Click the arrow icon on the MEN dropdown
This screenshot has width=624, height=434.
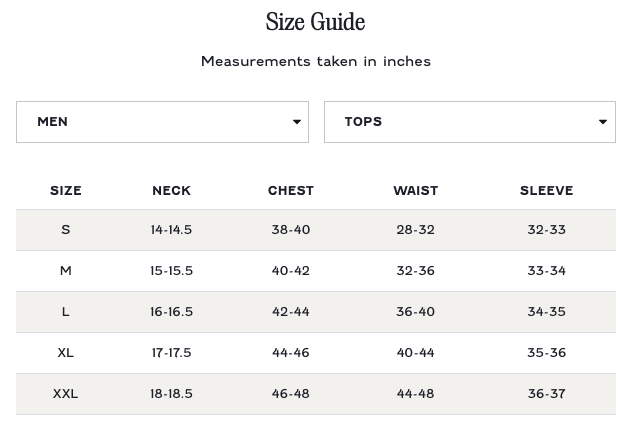[297, 122]
